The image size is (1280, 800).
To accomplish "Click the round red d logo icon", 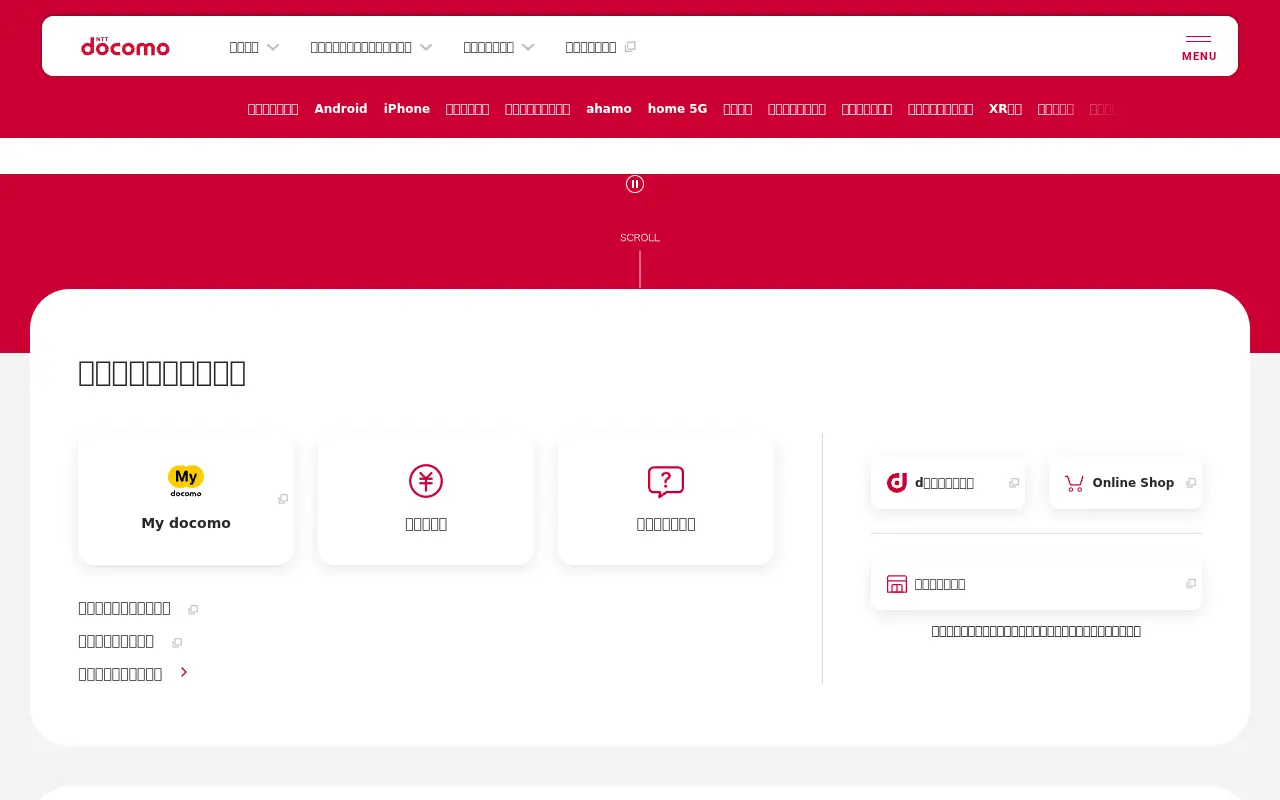I will pyautogui.click(x=897, y=483).
